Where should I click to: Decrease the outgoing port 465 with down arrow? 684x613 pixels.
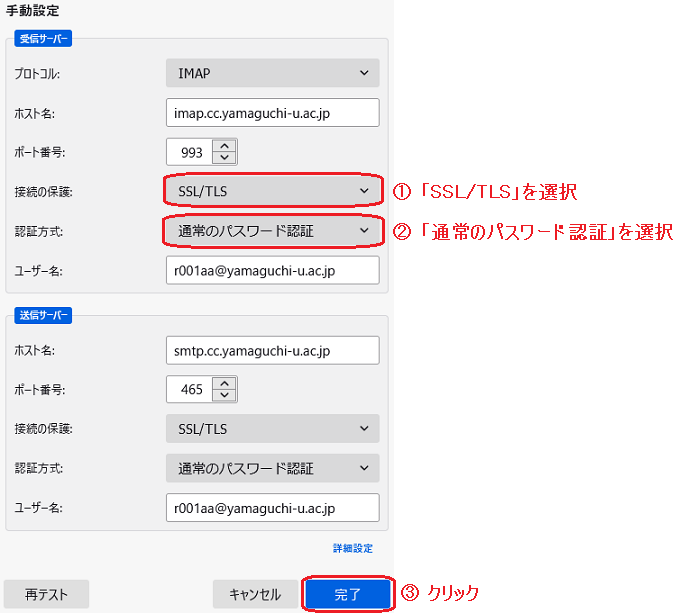coord(225,395)
